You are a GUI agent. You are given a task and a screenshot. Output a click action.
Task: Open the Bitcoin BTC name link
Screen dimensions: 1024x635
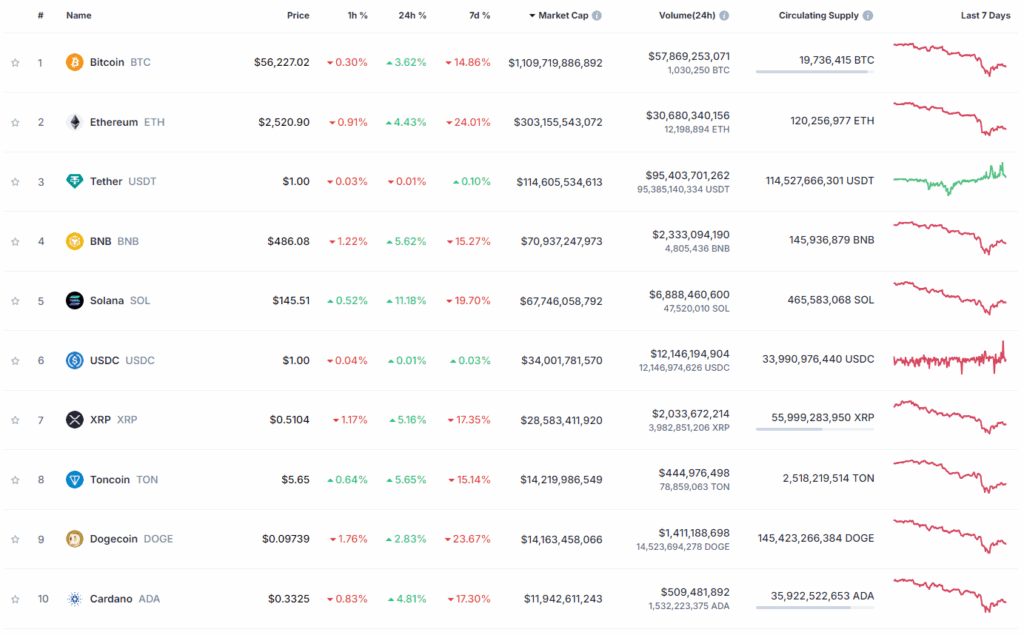[x=120, y=62]
